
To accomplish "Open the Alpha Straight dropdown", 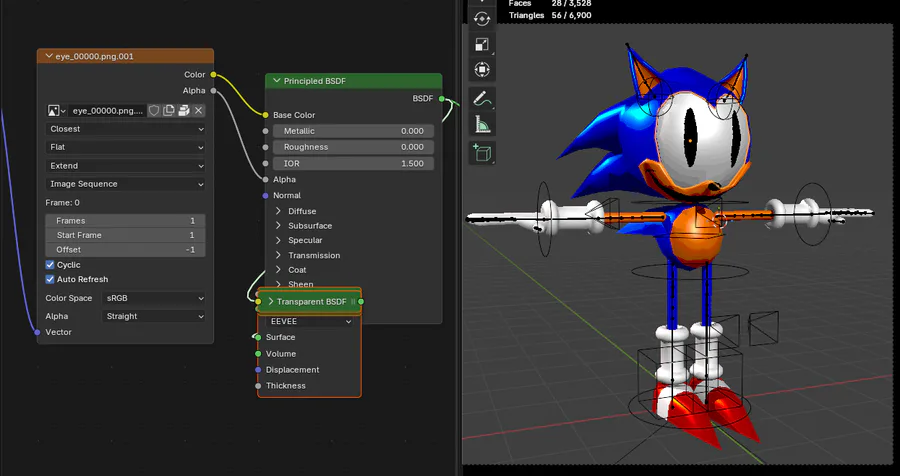I will click(154, 316).
